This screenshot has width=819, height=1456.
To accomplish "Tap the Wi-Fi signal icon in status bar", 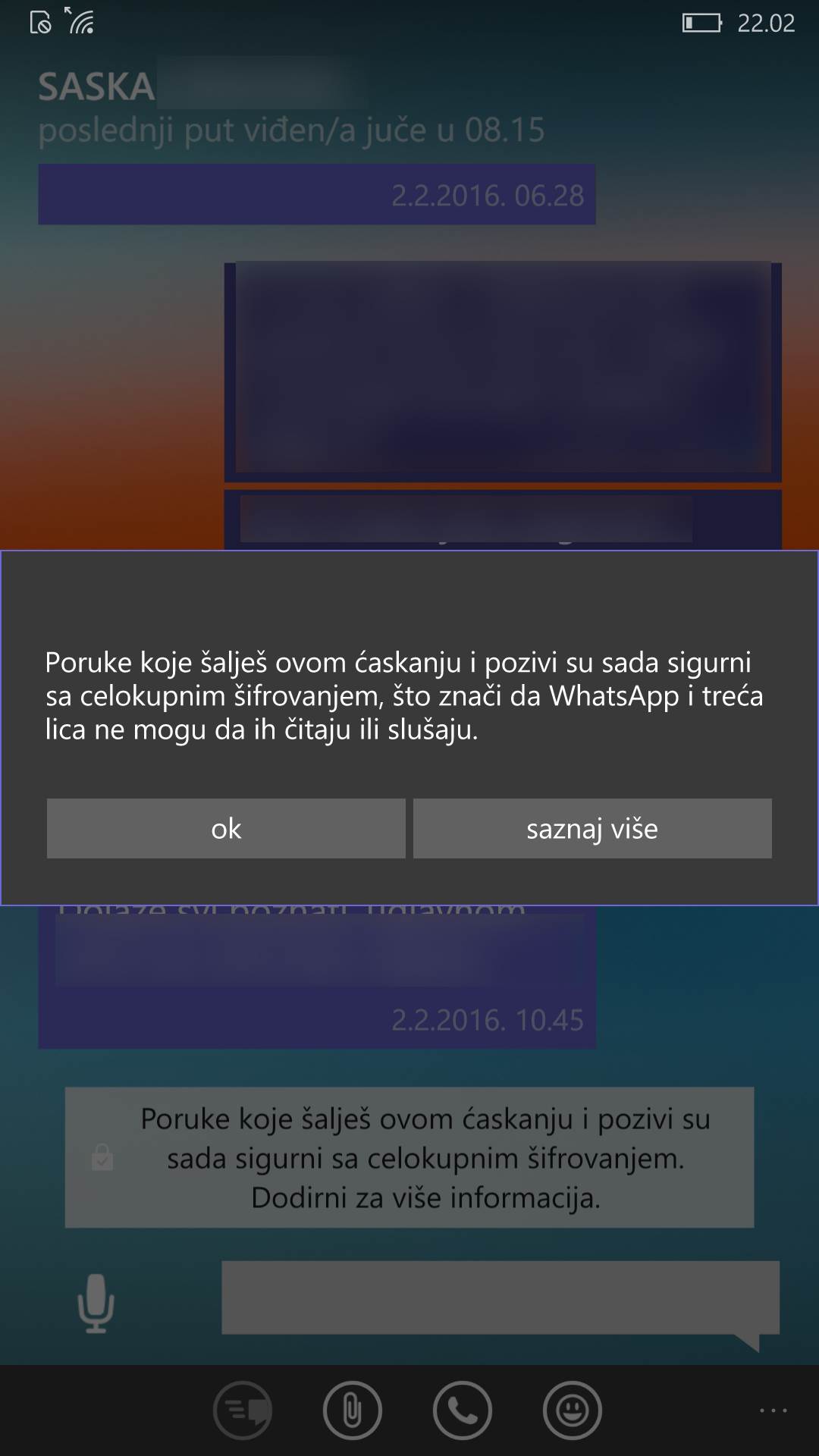I will pyautogui.click(x=80, y=20).
